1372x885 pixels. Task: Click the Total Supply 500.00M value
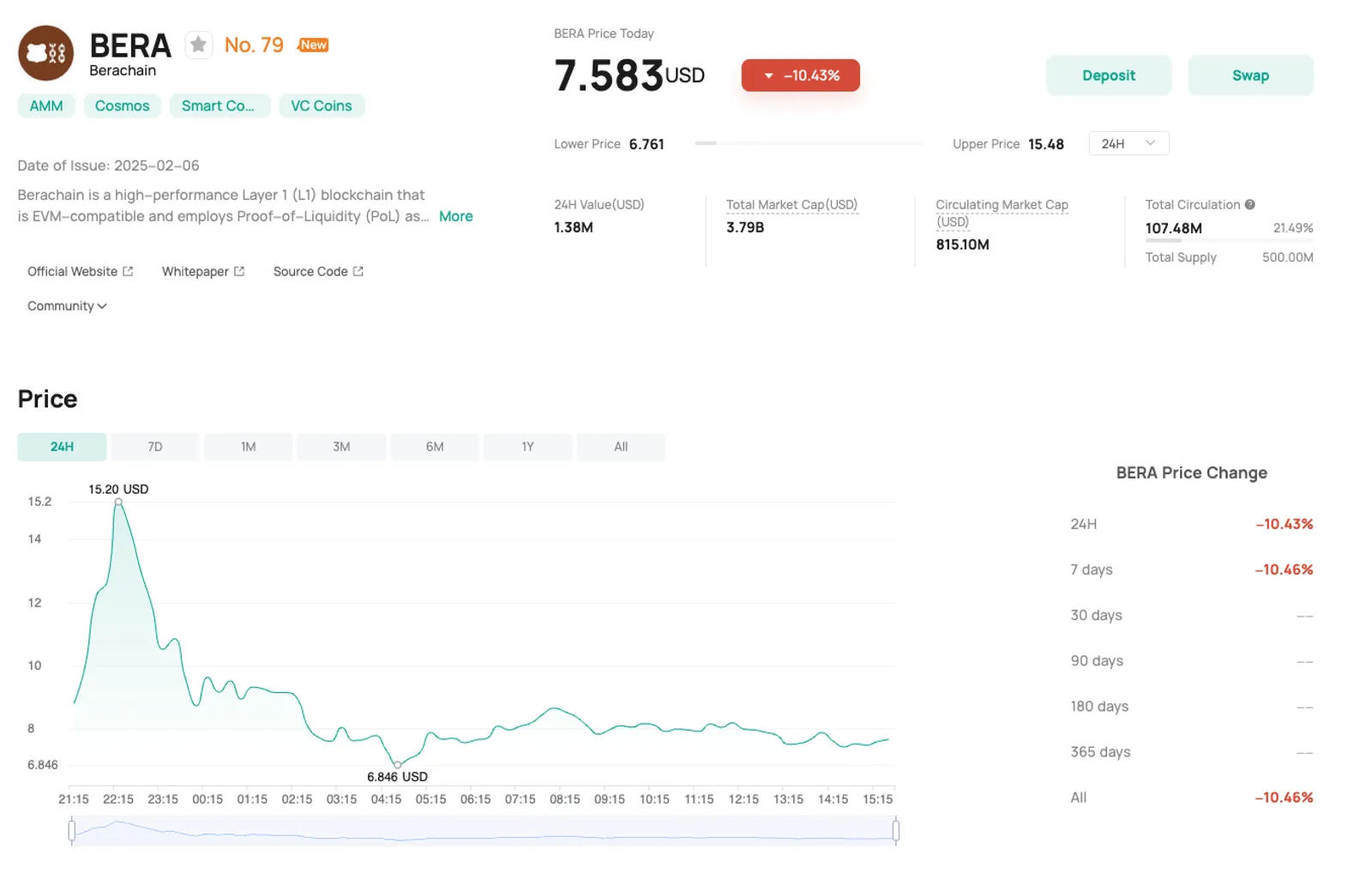click(x=1287, y=257)
